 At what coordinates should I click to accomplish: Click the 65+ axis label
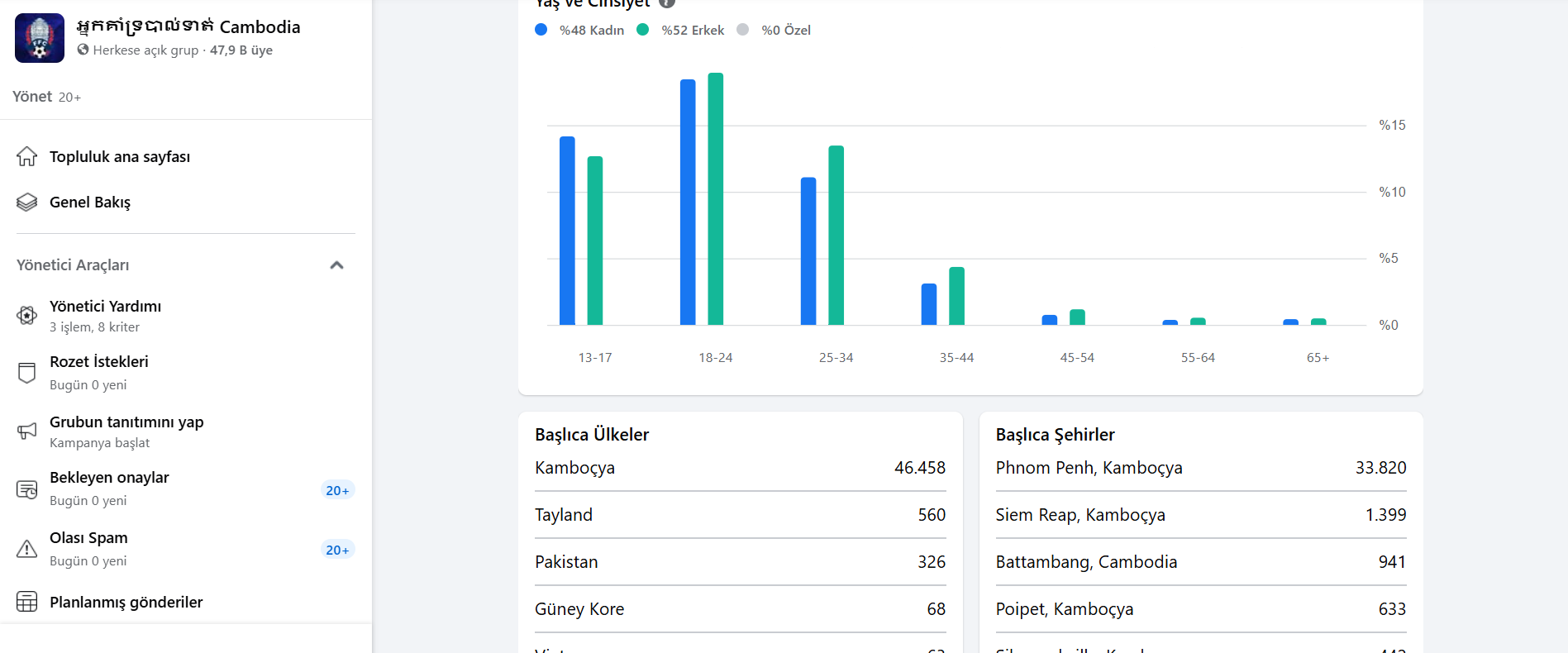[x=1318, y=358]
